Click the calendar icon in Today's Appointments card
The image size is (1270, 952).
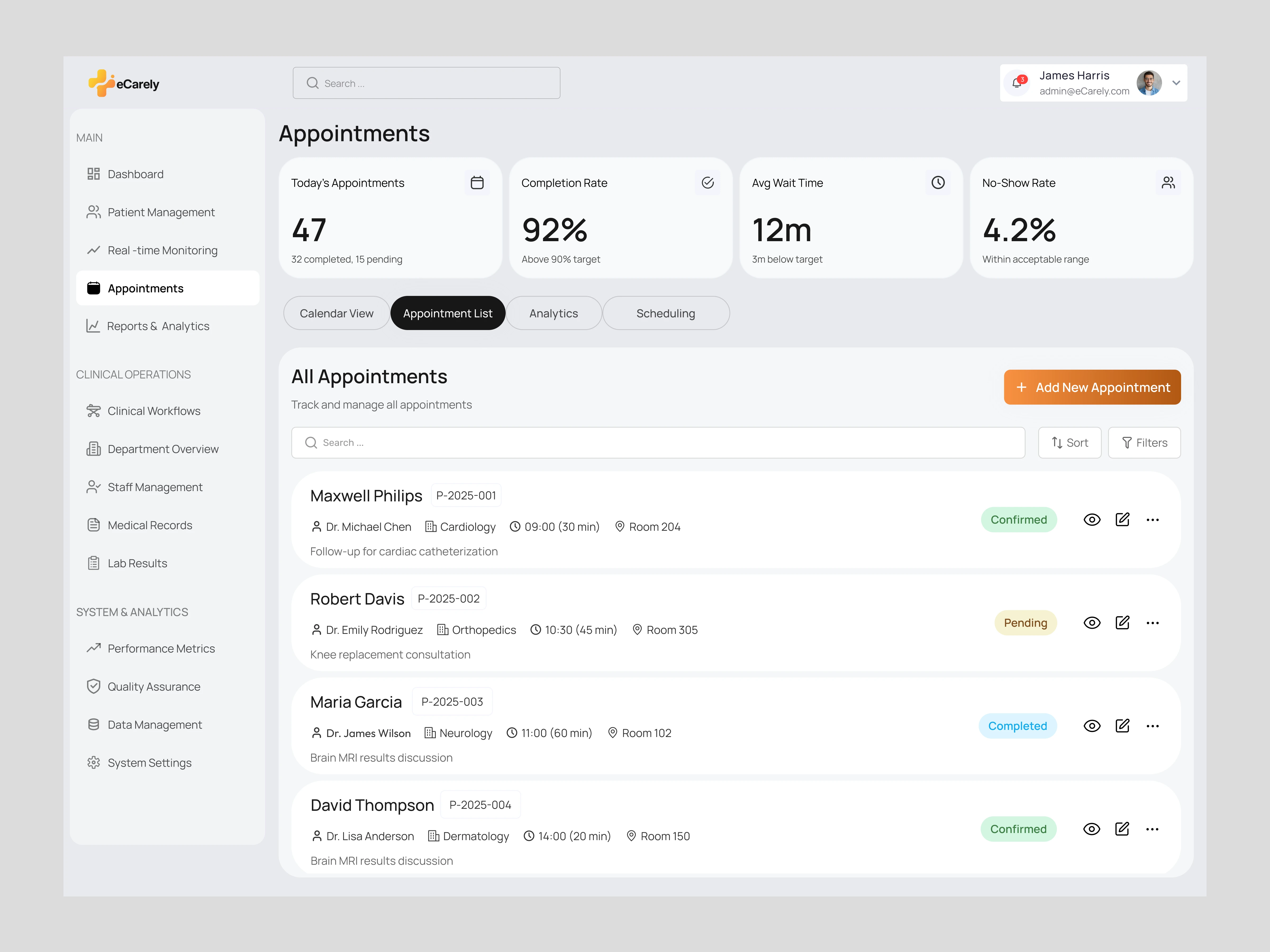click(477, 183)
